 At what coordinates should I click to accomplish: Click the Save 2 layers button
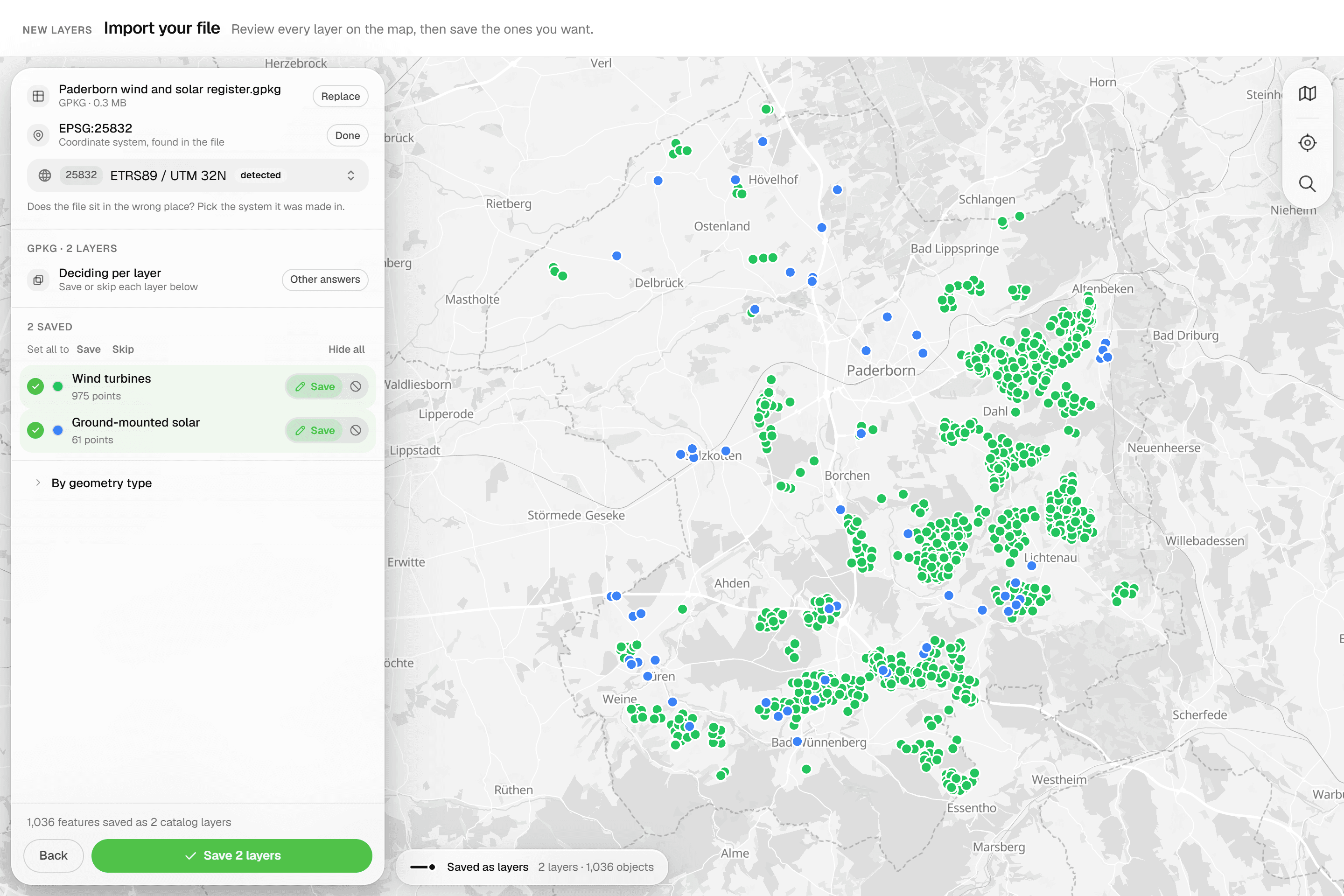[232, 855]
